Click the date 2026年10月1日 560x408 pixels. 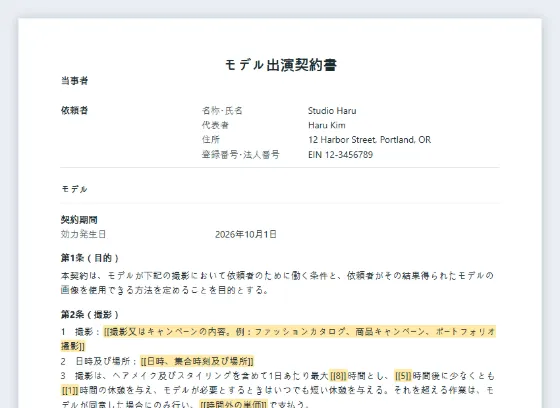[246, 234]
